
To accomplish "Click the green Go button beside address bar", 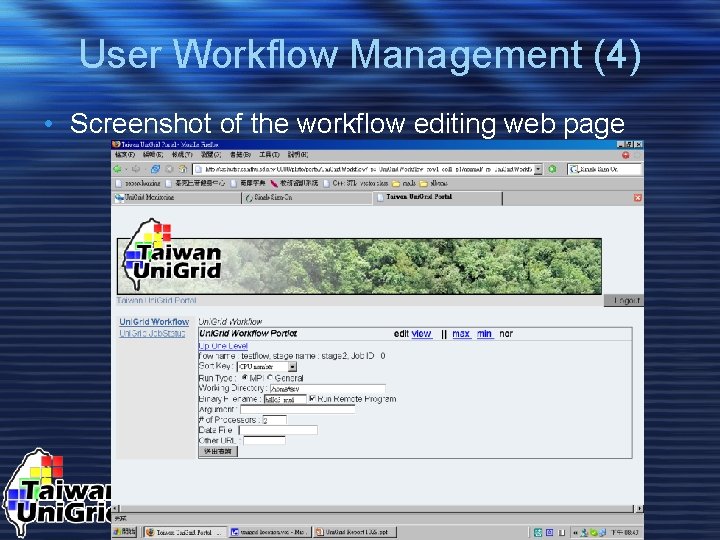I will [x=552, y=169].
